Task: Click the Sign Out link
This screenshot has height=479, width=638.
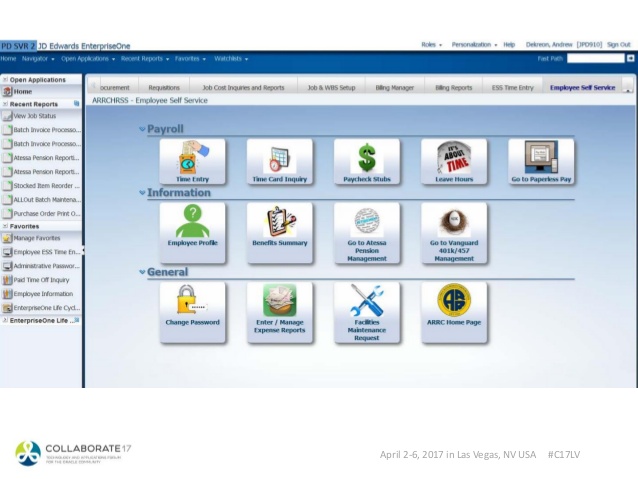Action: tap(618, 45)
